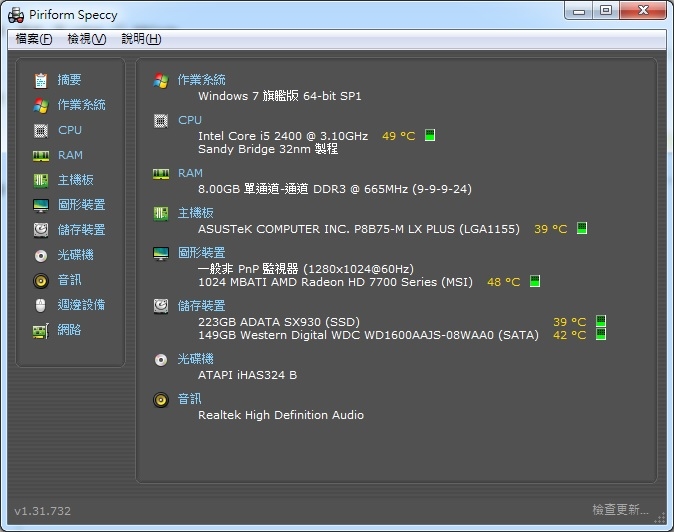The height and width of the screenshot is (532, 674).
Task: Click the text Sandy Bridge 32nm 製程
Action: 268,149
